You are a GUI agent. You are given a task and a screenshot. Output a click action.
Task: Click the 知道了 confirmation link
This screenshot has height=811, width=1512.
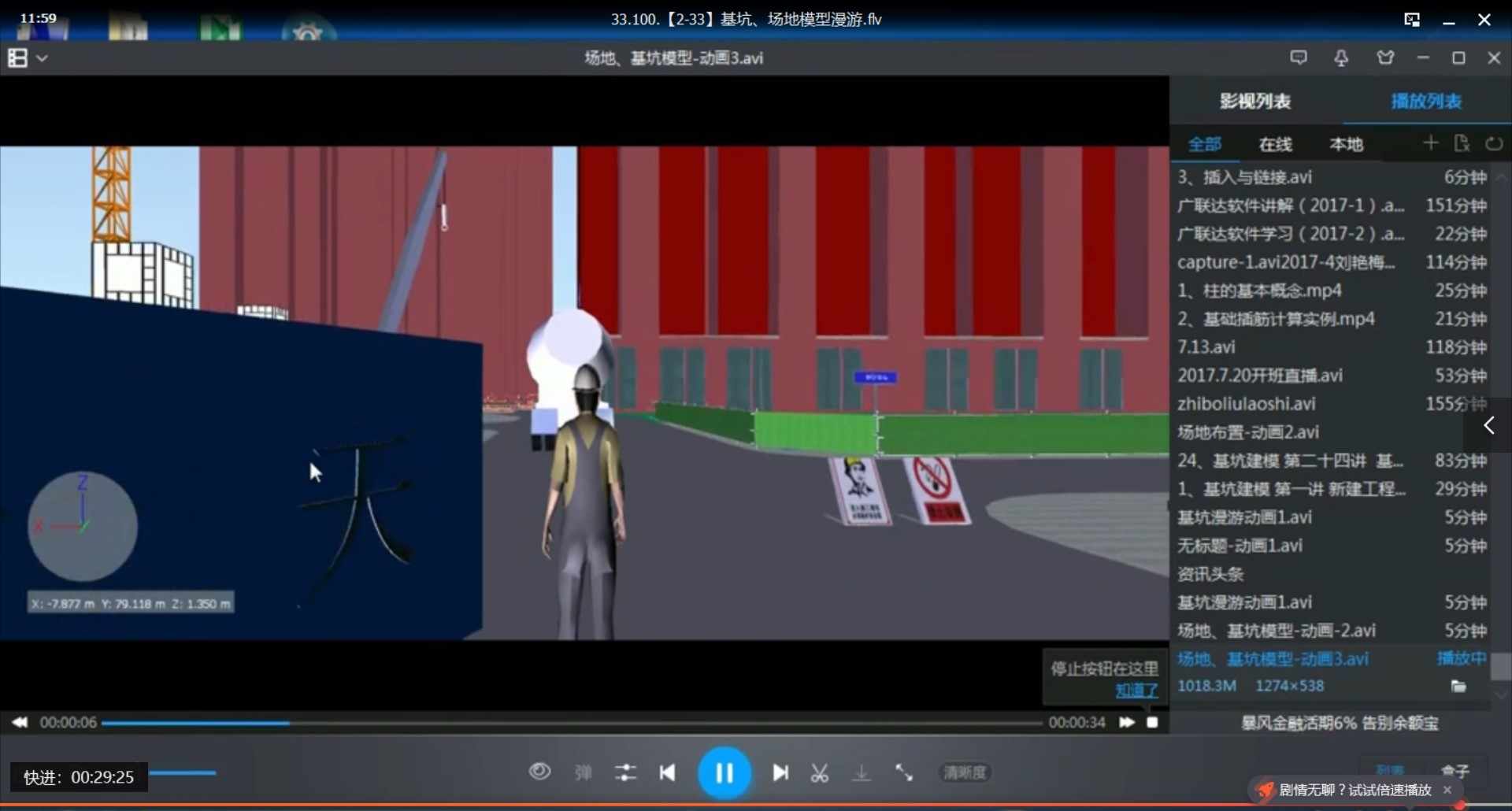1136,691
